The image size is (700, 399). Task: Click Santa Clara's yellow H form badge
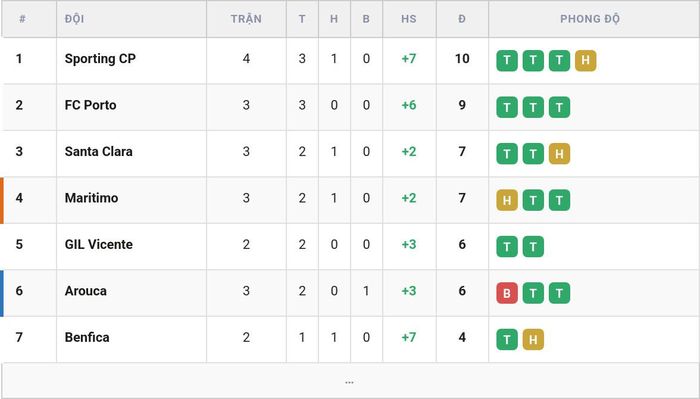[559, 154]
